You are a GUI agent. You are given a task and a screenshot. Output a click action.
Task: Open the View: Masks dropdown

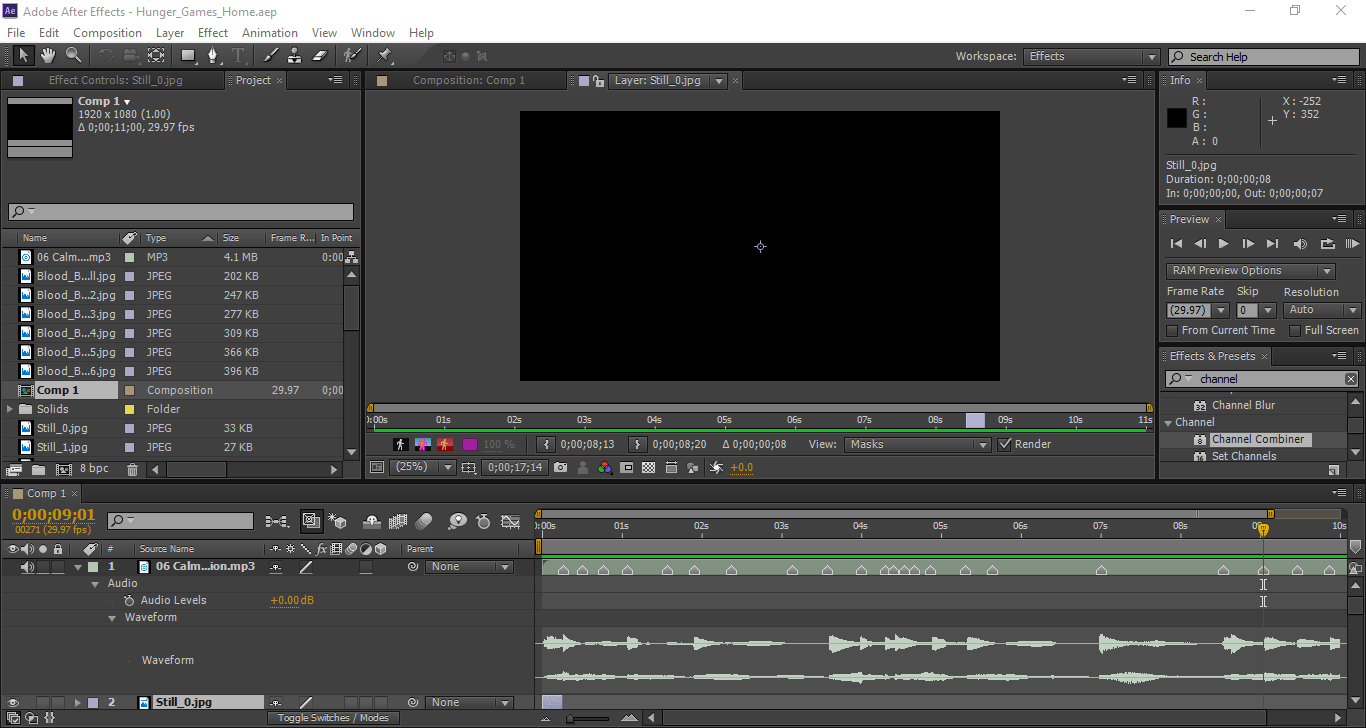click(x=917, y=444)
